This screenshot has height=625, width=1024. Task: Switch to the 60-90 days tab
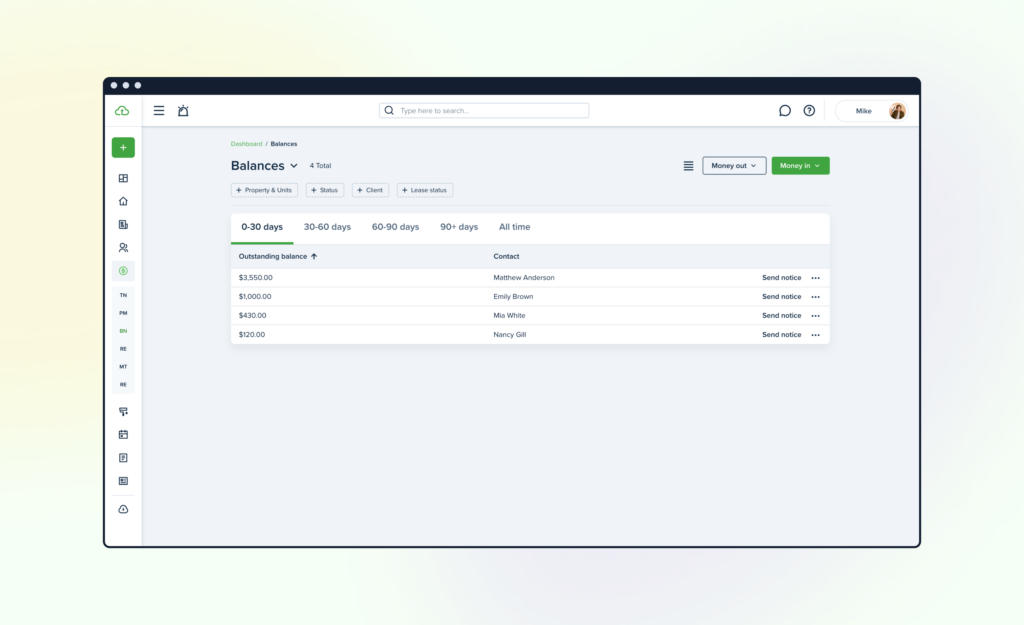[395, 227]
